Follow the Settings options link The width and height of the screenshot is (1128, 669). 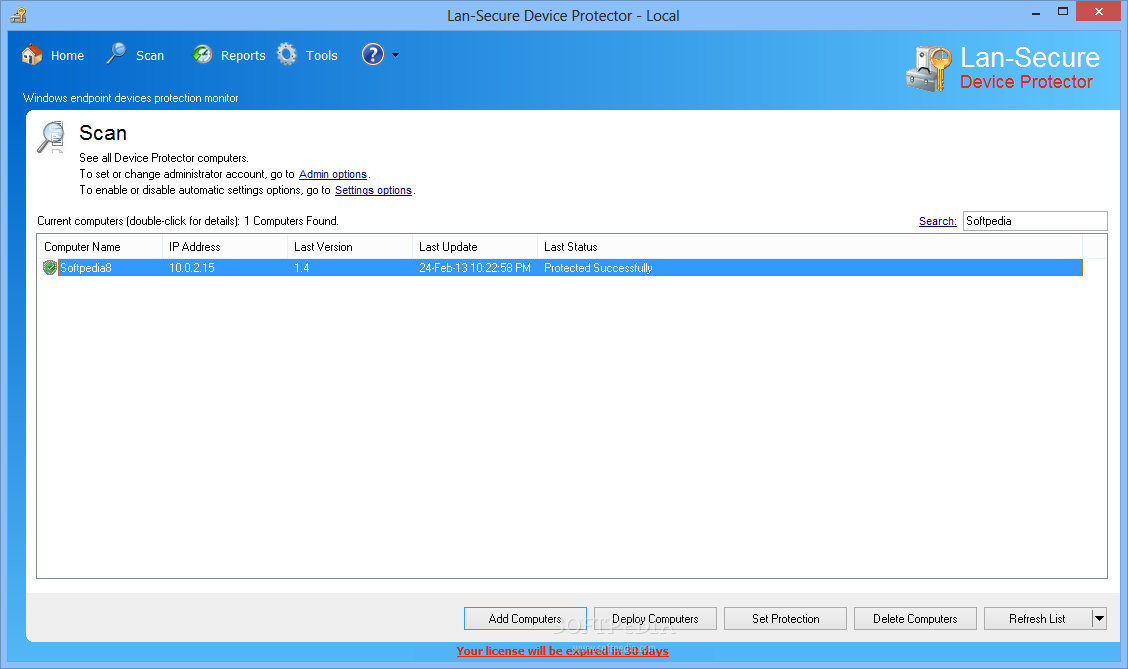pos(373,190)
